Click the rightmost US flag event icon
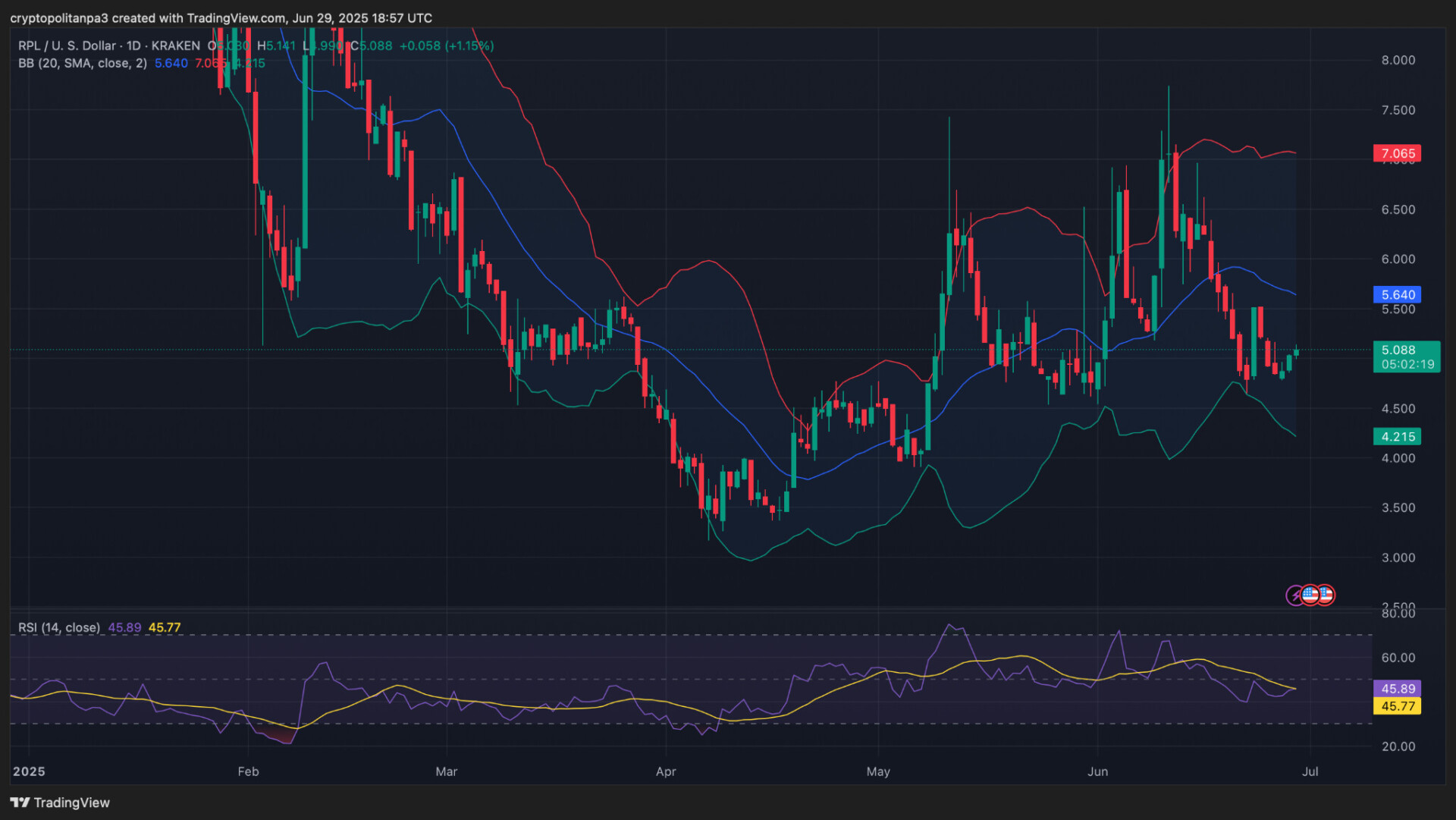The image size is (1456, 820). (1326, 595)
